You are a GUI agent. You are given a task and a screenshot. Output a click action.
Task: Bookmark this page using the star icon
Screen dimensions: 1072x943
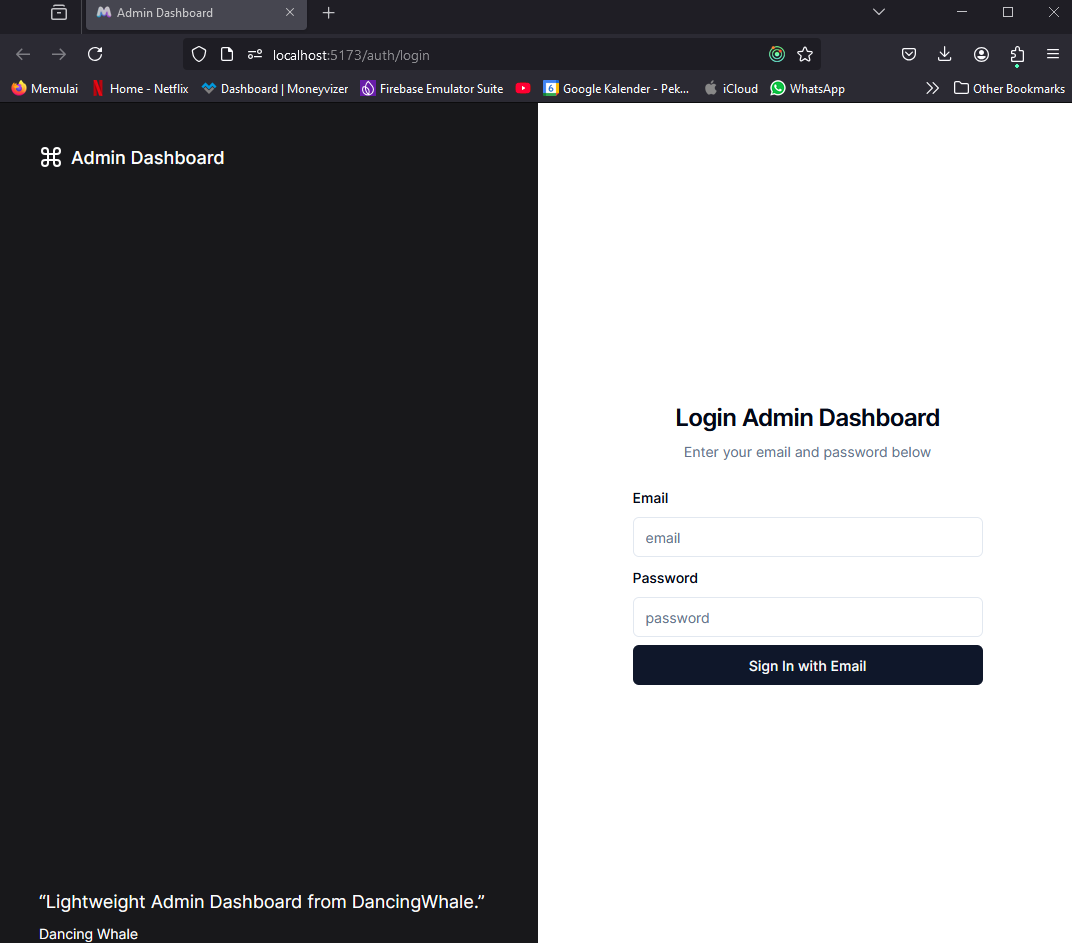[x=805, y=54]
